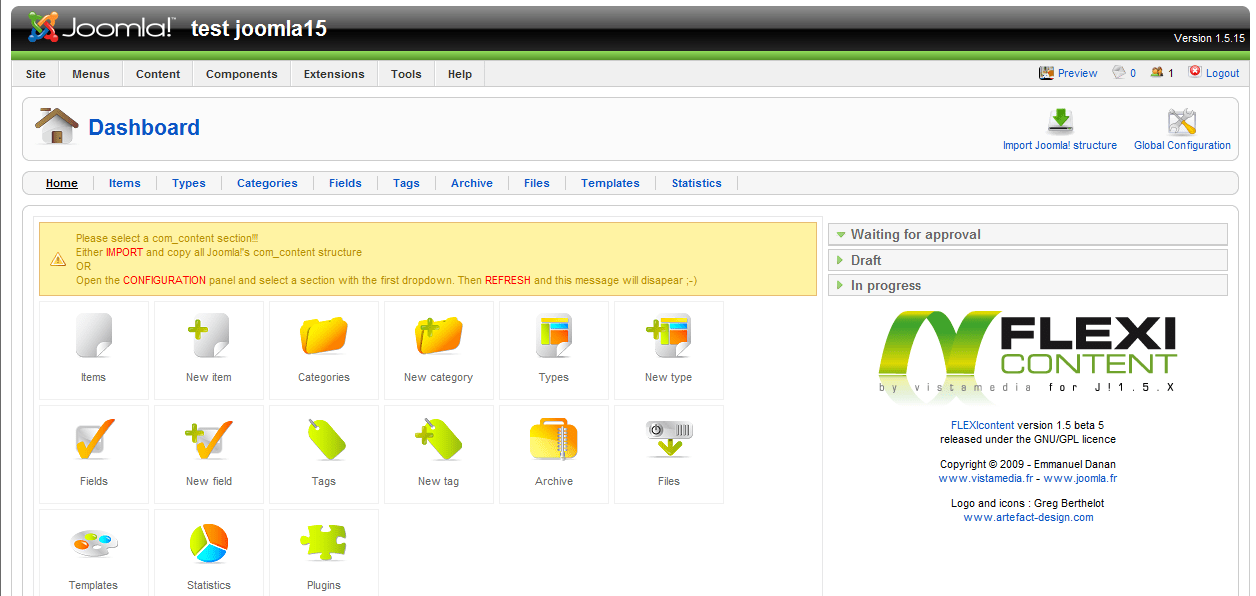Switch to the Items submenu tab

tap(125, 183)
